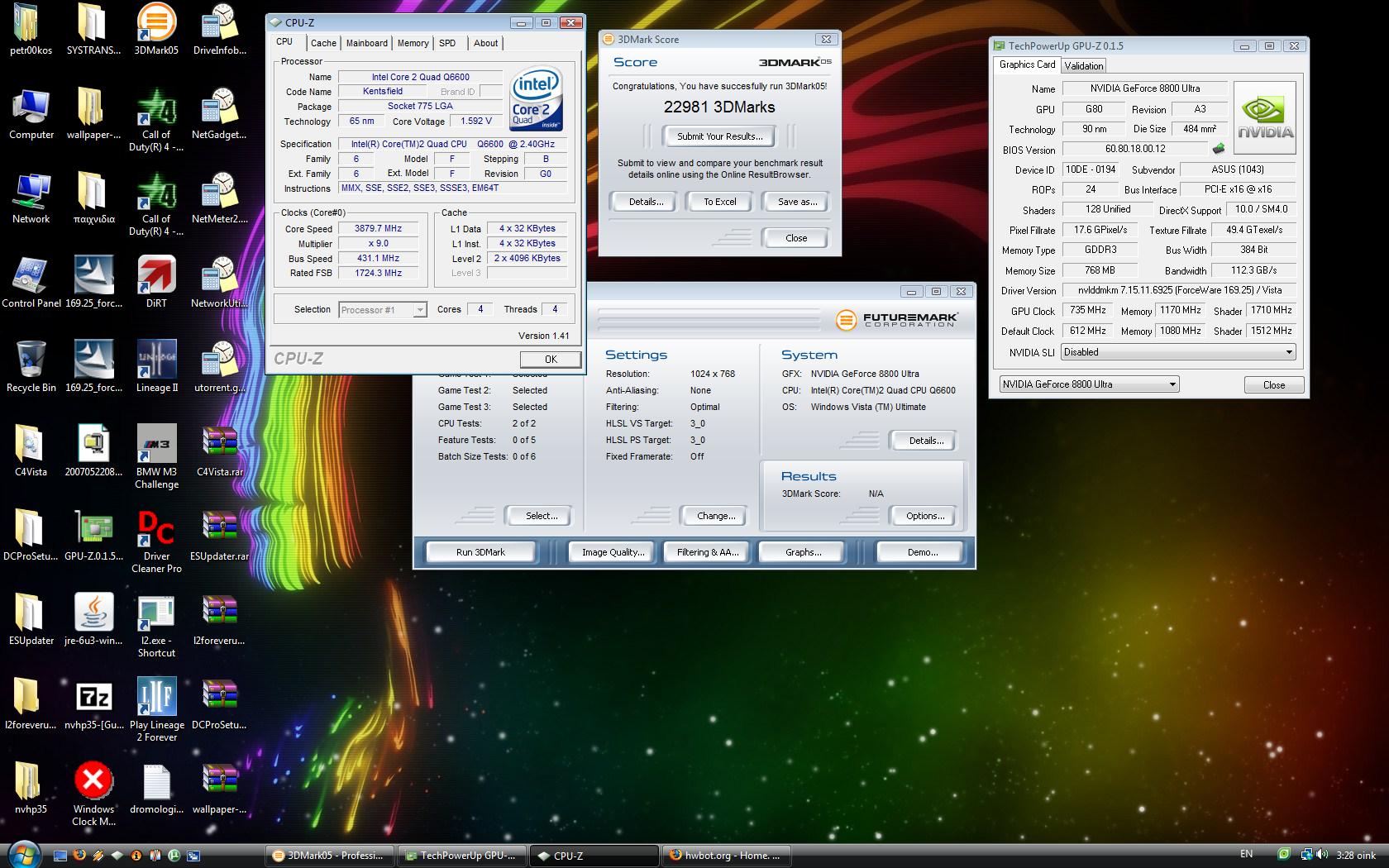
Task: Click the NVIDIA logo in GPU-Z
Action: (x=1265, y=117)
